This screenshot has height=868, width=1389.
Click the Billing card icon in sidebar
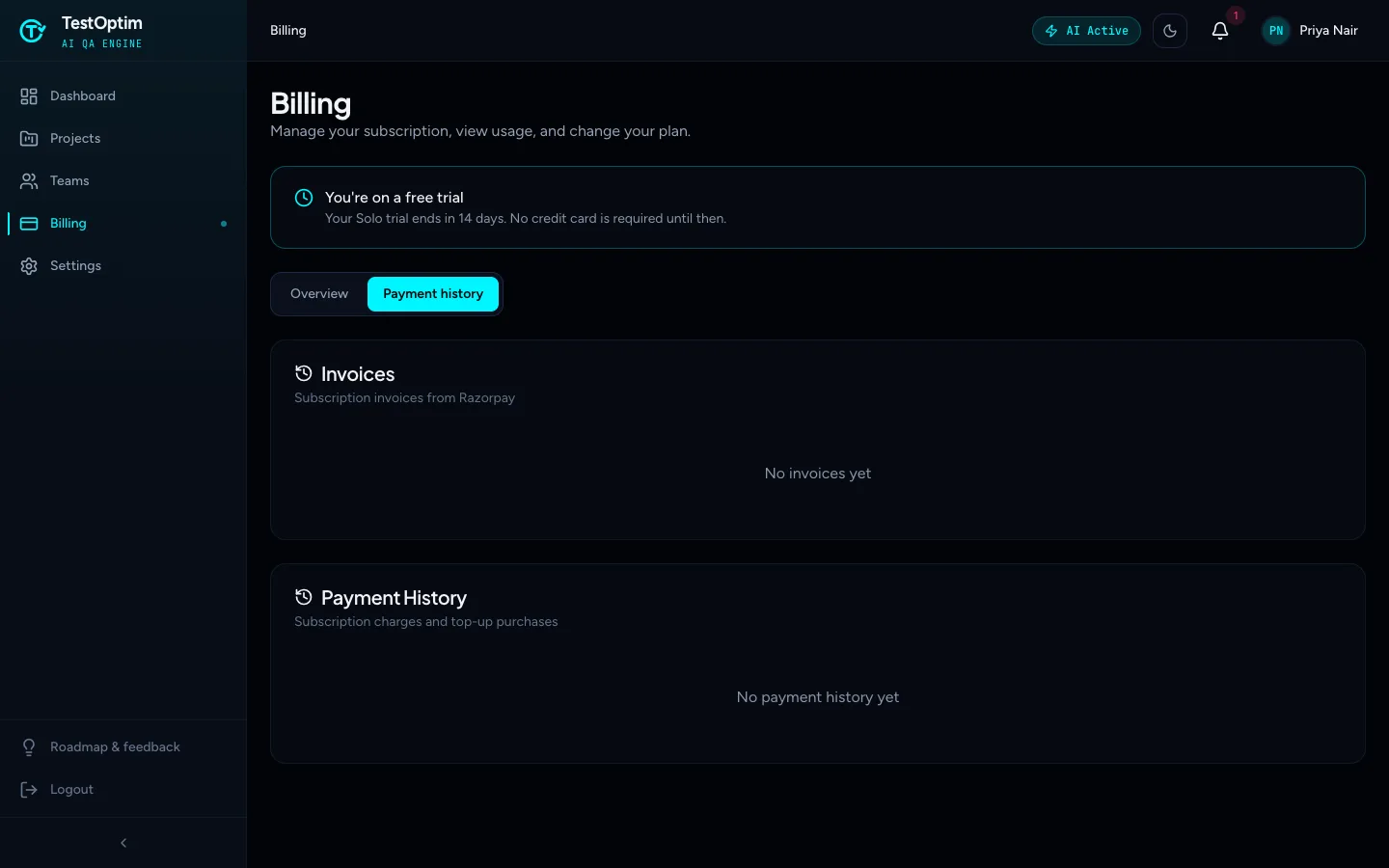click(29, 224)
